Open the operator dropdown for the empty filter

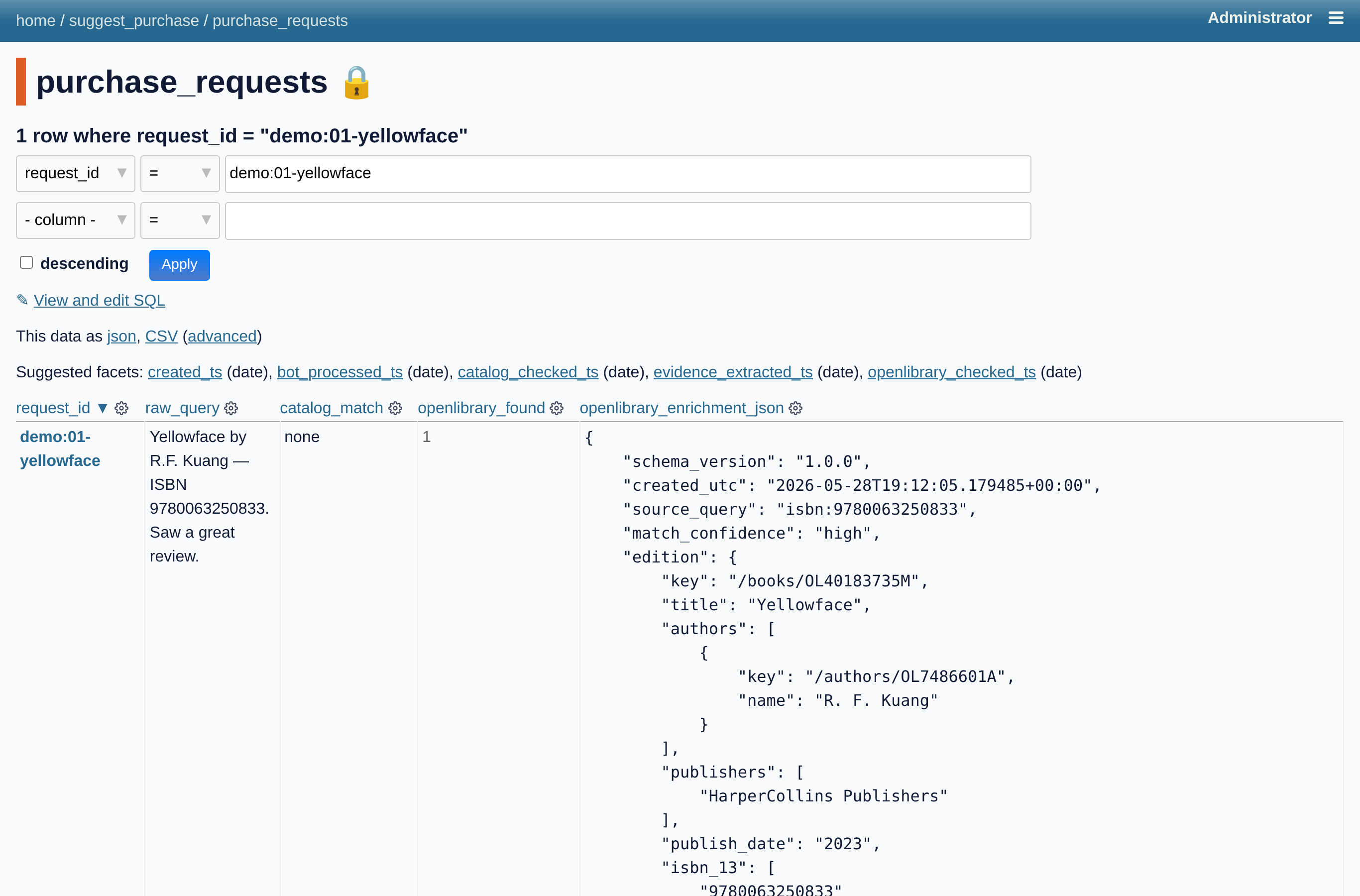[180, 220]
